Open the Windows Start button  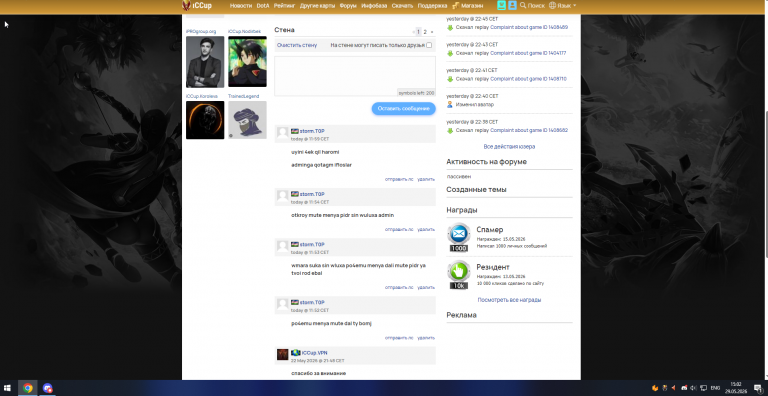pos(8,388)
